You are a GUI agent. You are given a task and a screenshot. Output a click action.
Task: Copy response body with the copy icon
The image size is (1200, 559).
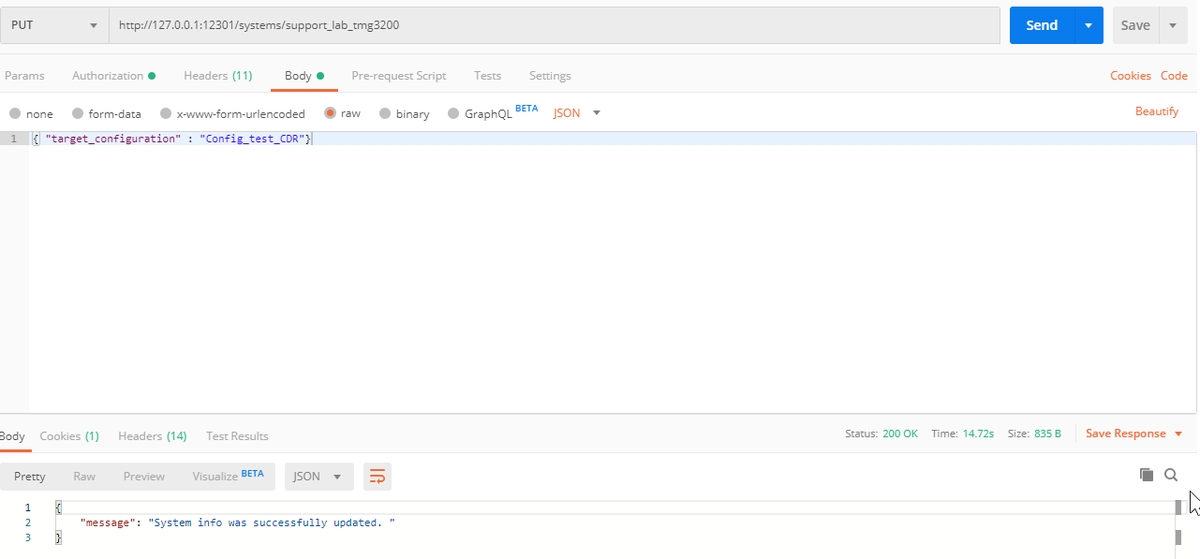coord(1146,475)
